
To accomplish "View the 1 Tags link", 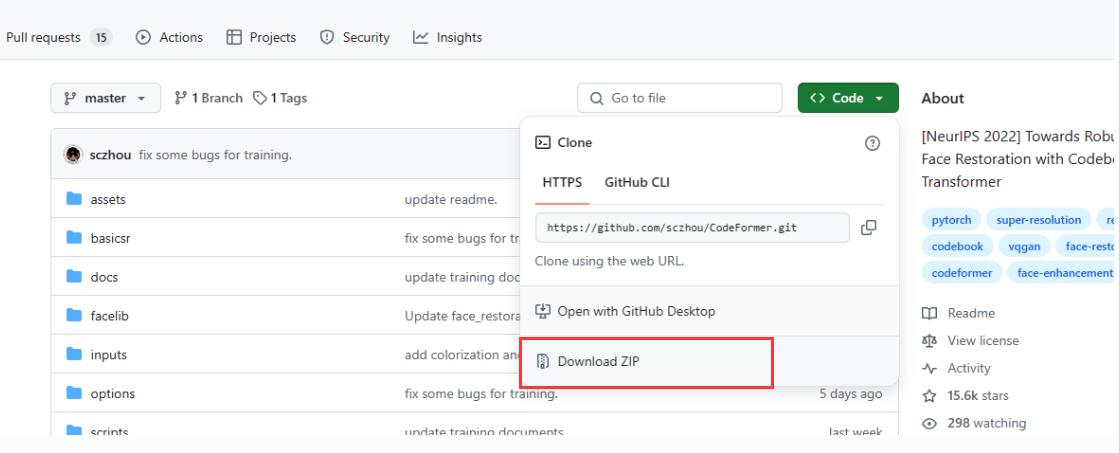I will point(280,98).
